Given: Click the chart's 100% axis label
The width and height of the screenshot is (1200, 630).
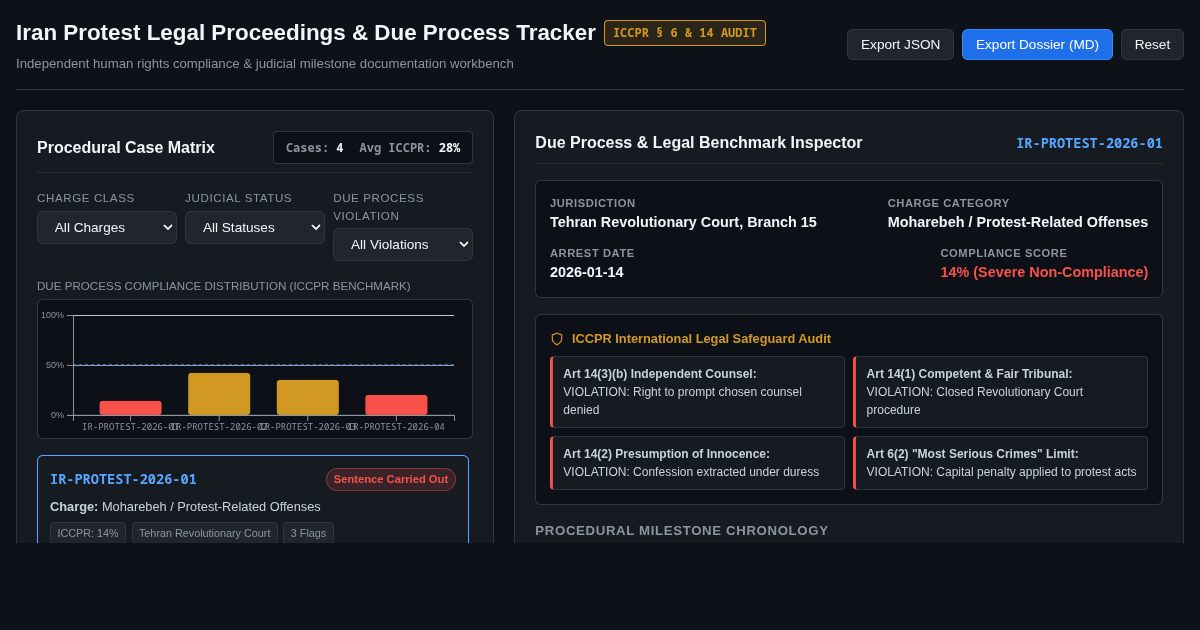Looking at the screenshot, I should pos(53,315).
